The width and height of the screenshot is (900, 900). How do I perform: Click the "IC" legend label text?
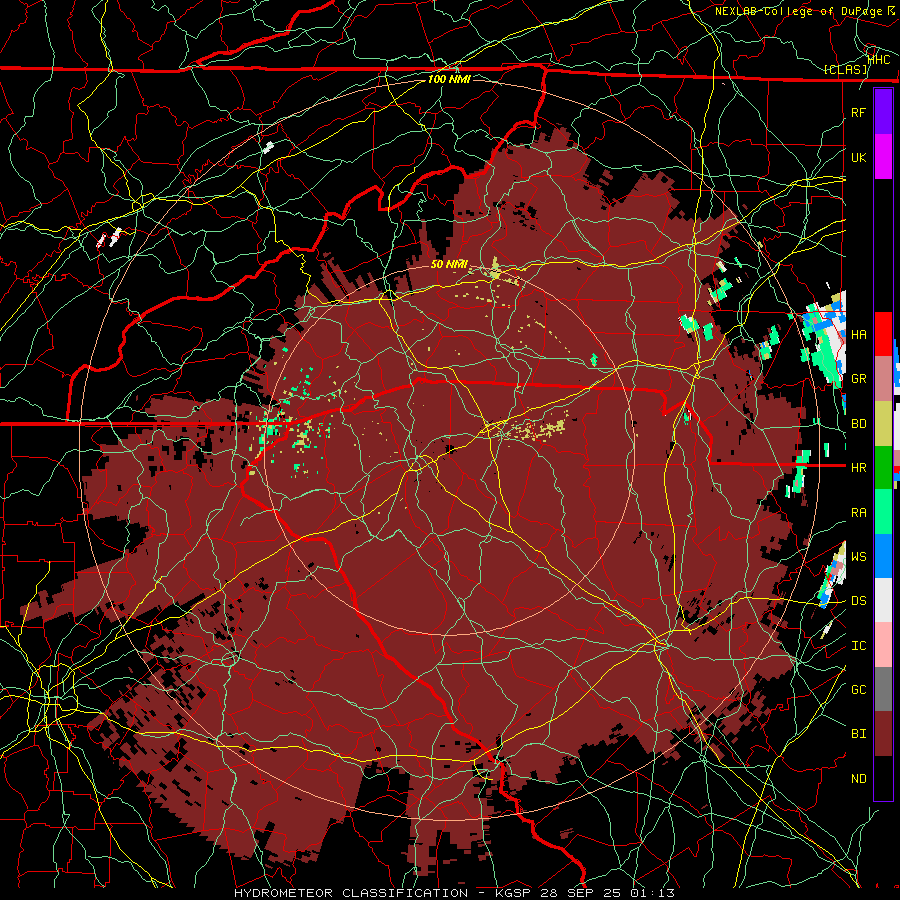(x=859, y=646)
